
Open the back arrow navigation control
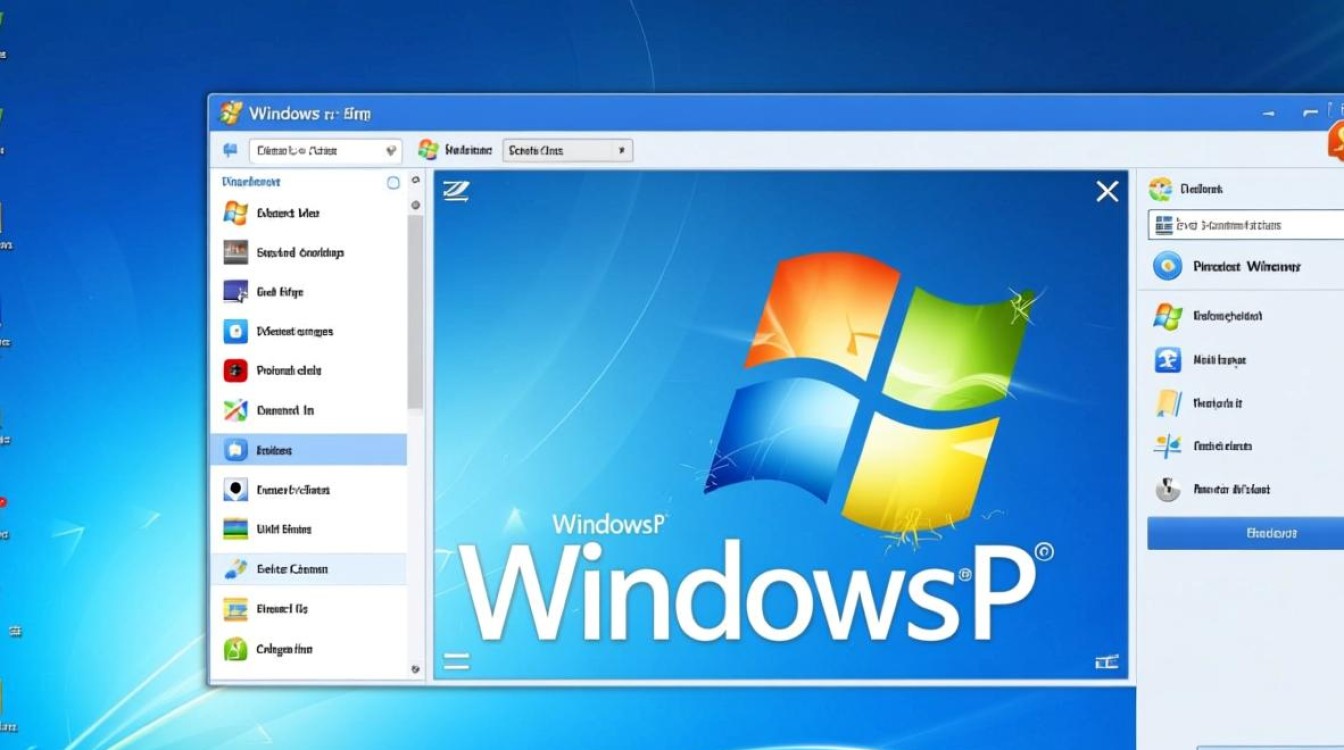pos(231,150)
